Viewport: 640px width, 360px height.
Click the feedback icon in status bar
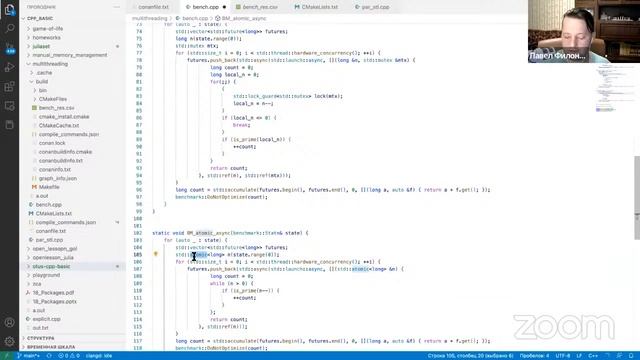point(620,356)
